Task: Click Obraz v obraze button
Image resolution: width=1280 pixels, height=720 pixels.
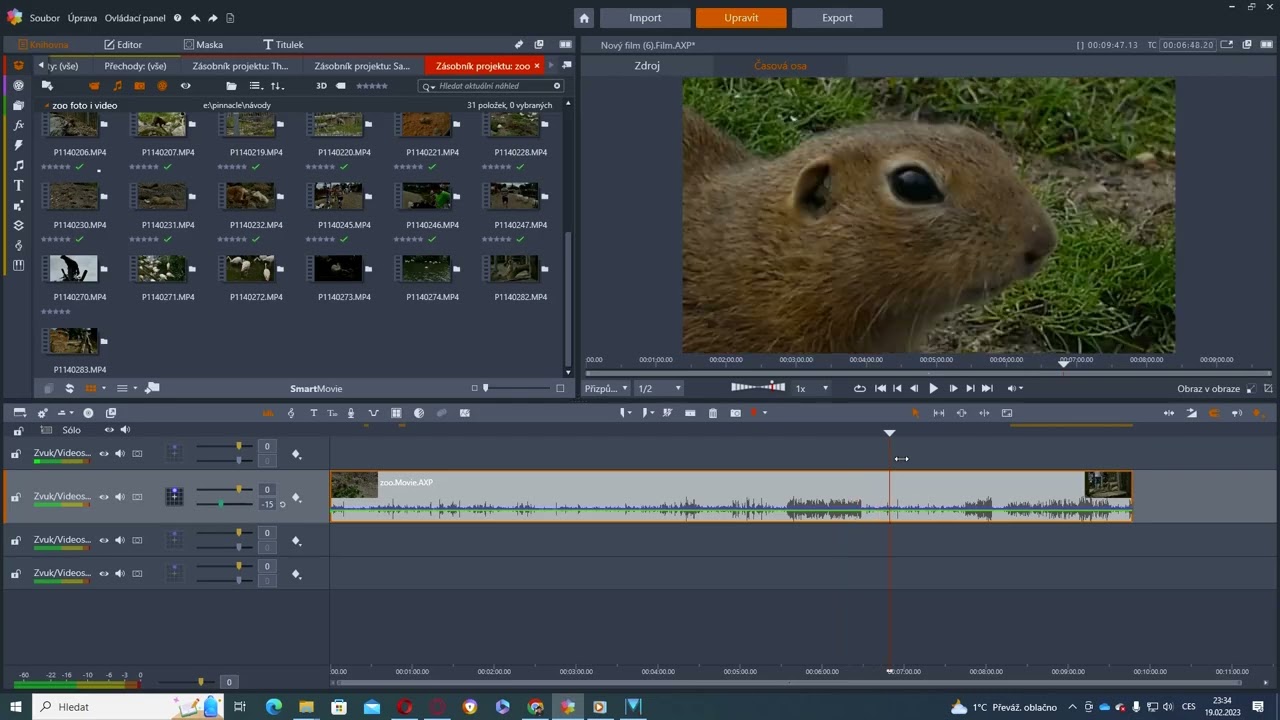Action: click(x=1208, y=388)
